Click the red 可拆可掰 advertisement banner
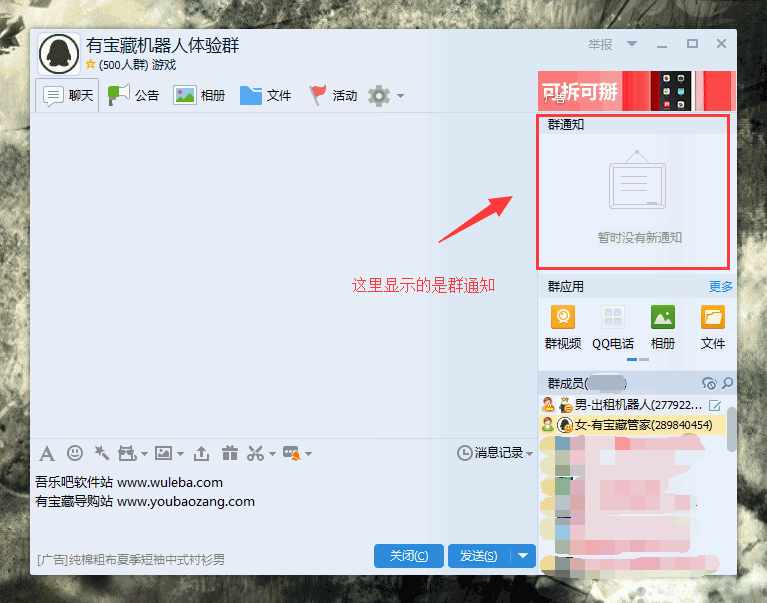767x603 pixels. coord(636,91)
